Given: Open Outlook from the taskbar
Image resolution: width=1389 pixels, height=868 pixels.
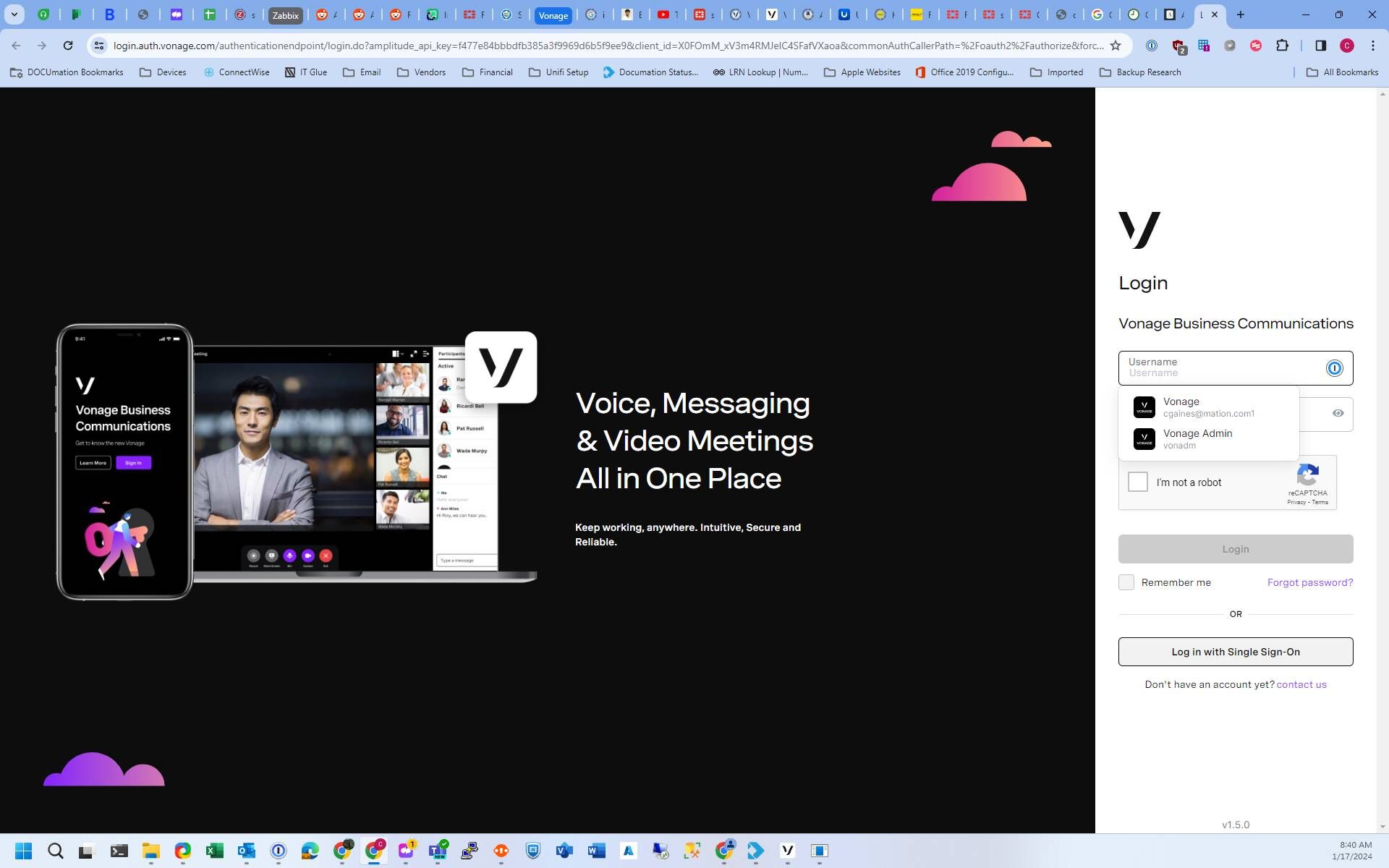Looking at the screenshot, I should 246,851.
